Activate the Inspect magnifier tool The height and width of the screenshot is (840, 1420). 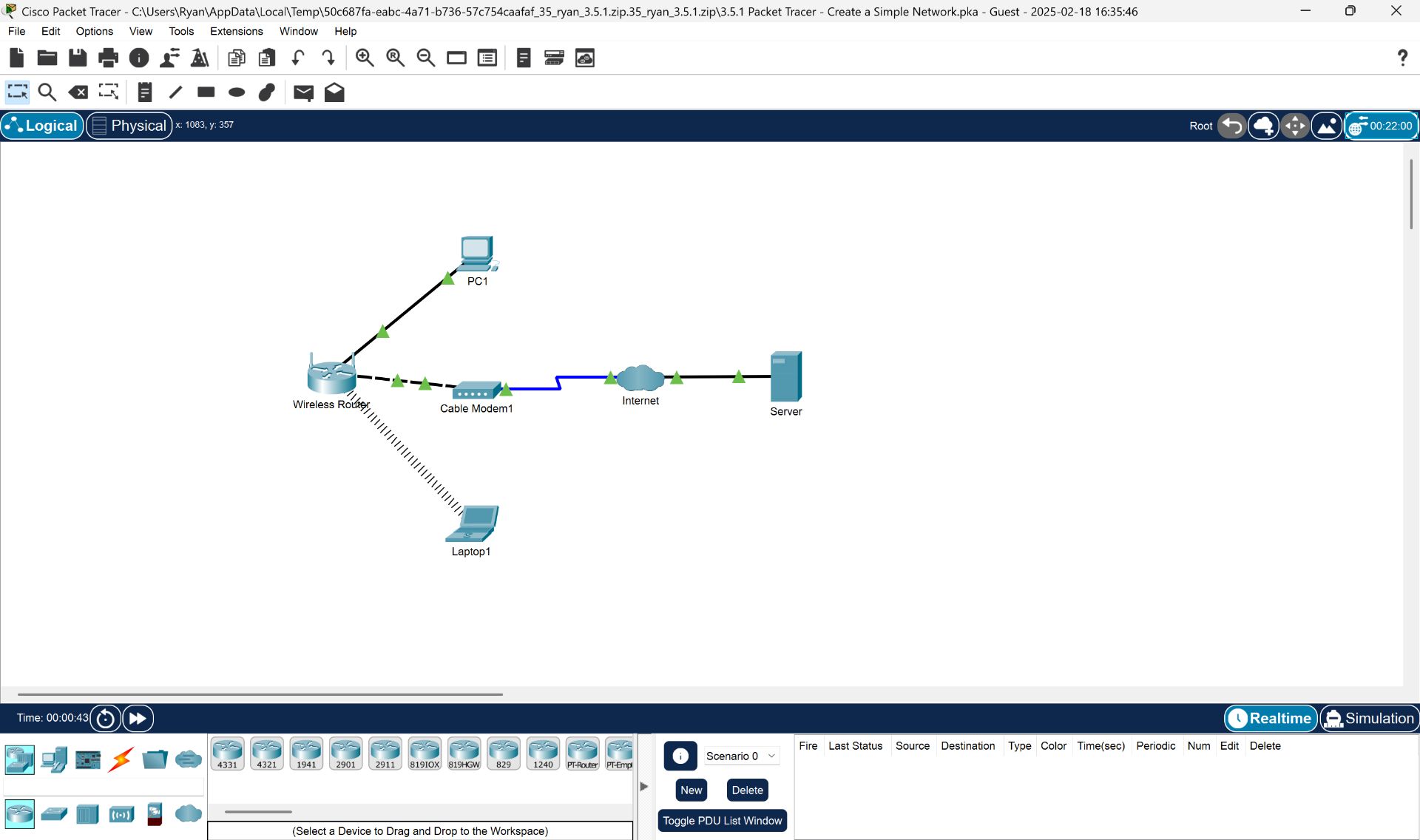47,92
